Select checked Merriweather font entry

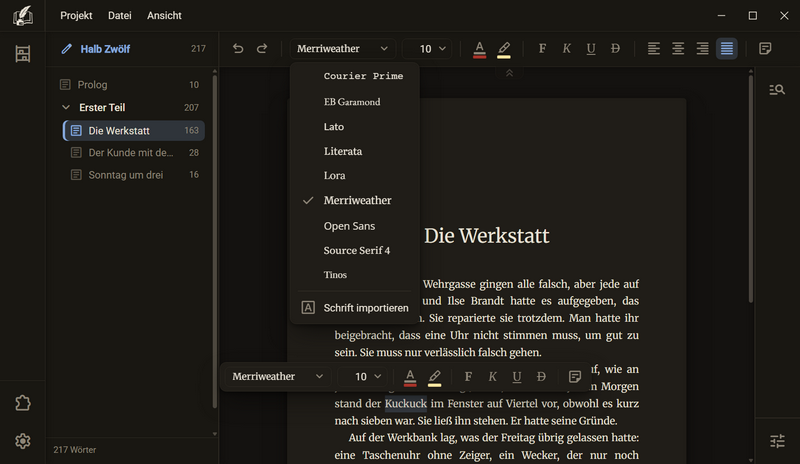click(355, 200)
